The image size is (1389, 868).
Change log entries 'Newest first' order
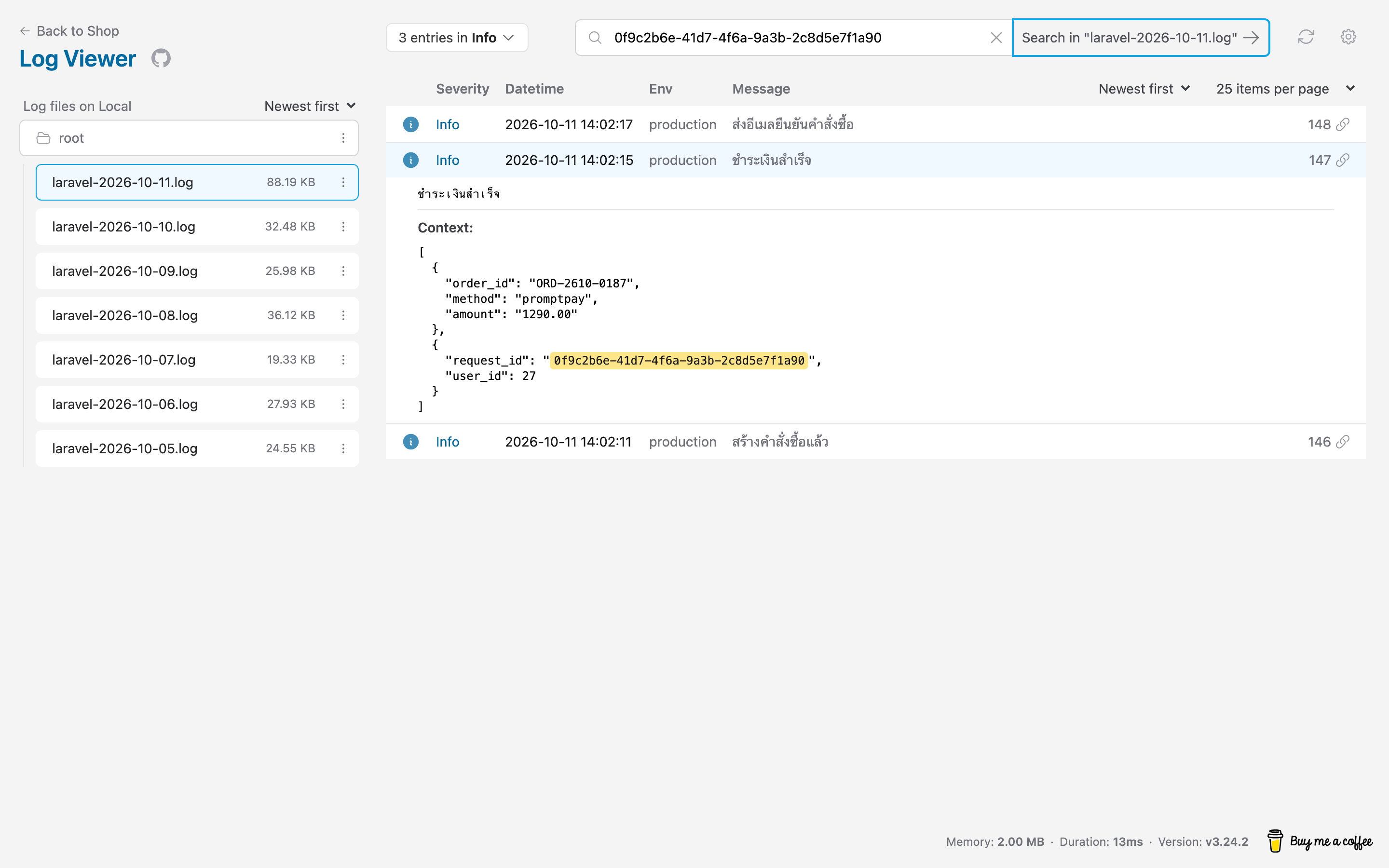pos(1144,89)
